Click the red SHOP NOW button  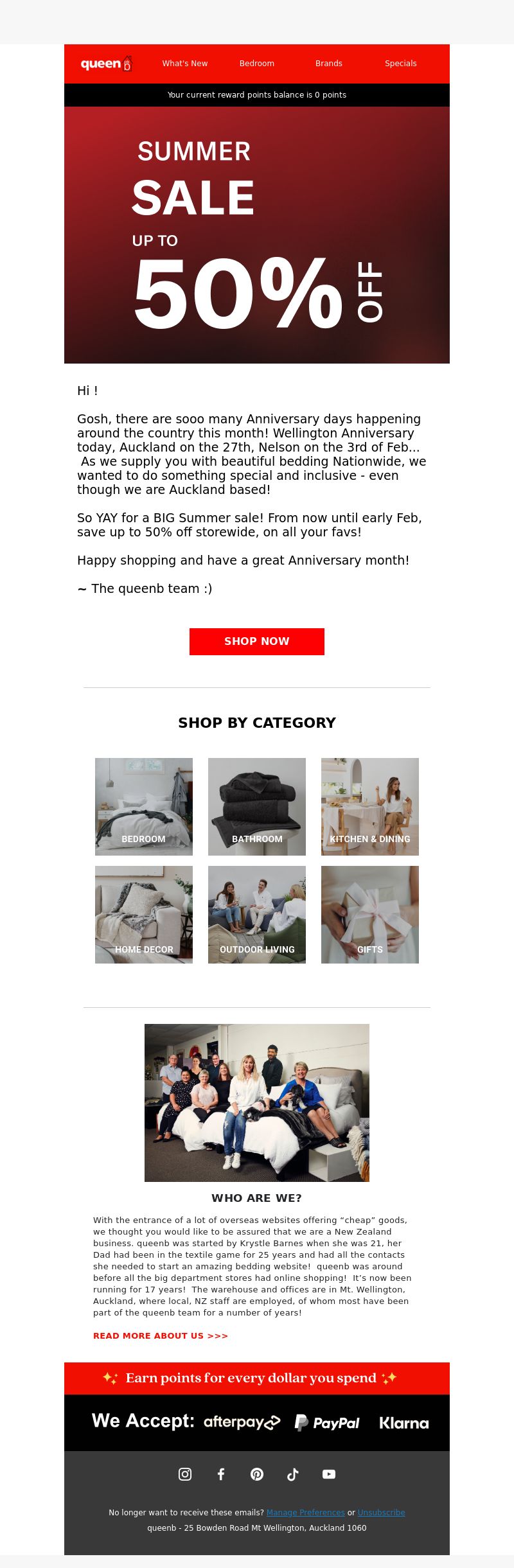click(x=257, y=641)
